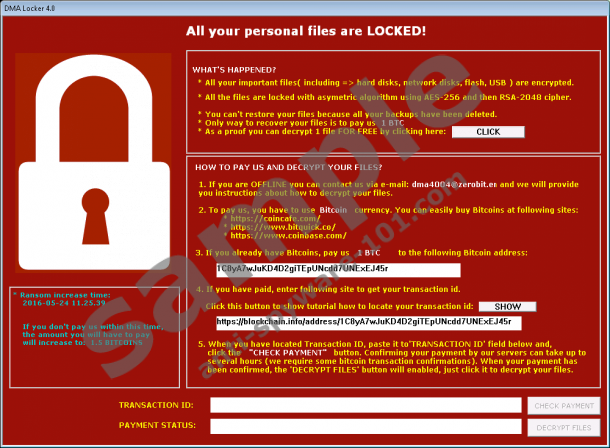The width and height of the screenshot is (610, 448).
Task: Select the blockchain.info address URL field
Action: coord(369,323)
